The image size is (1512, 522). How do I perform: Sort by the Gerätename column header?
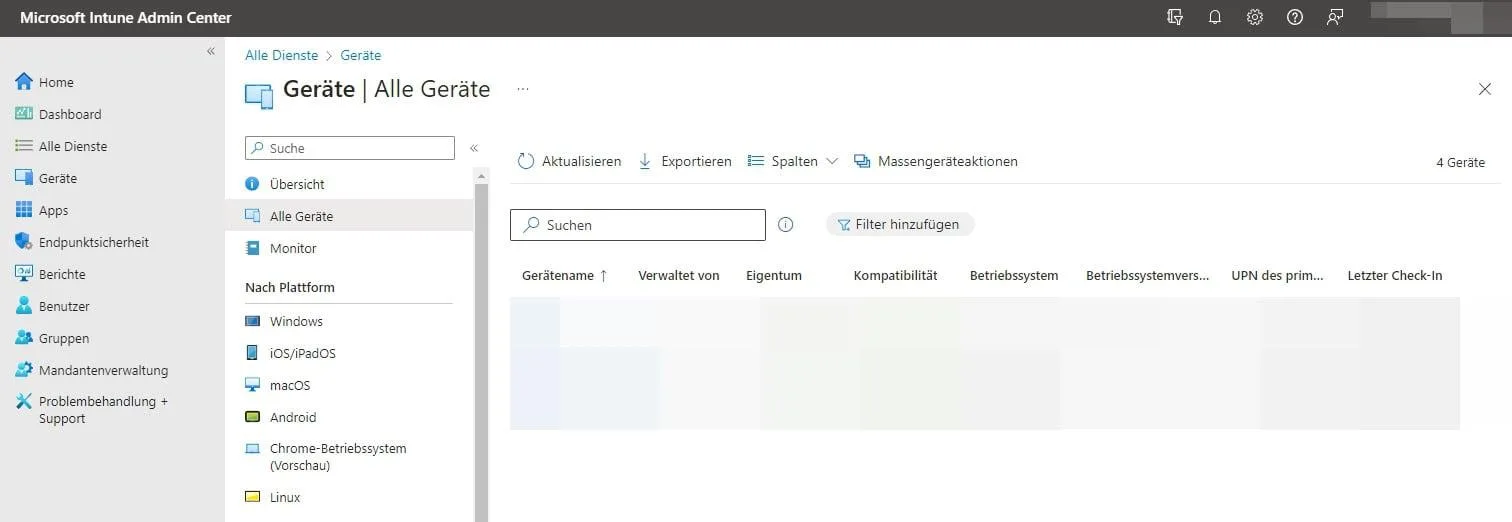pyautogui.click(x=564, y=275)
